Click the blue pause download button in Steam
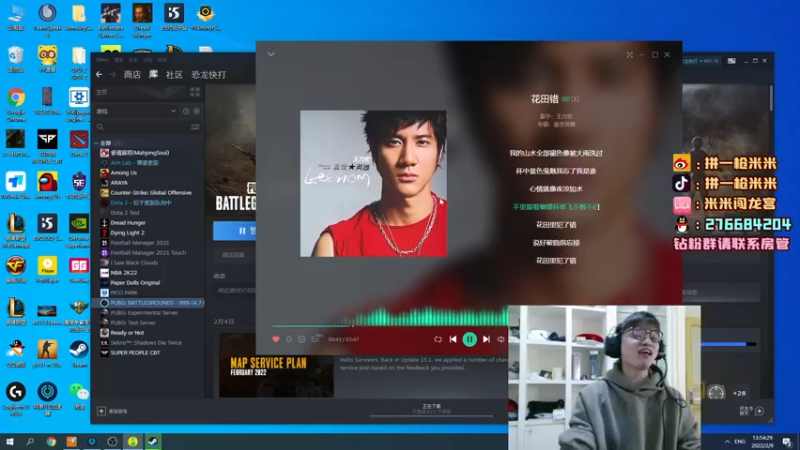Screen dimensions: 800x450 pyautogui.click(x=235, y=231)
